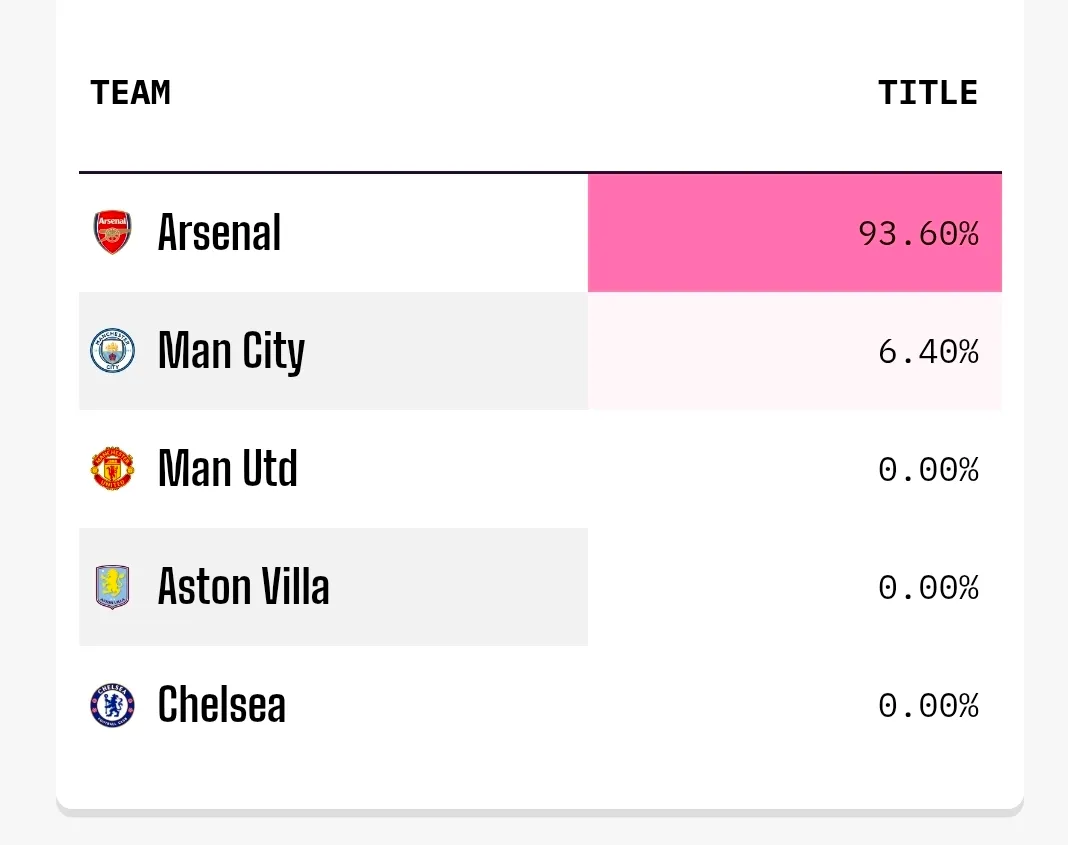Sort by the TEAM column header
The width and height of the screenshot is (1068, 845).
tap(130, 93)
